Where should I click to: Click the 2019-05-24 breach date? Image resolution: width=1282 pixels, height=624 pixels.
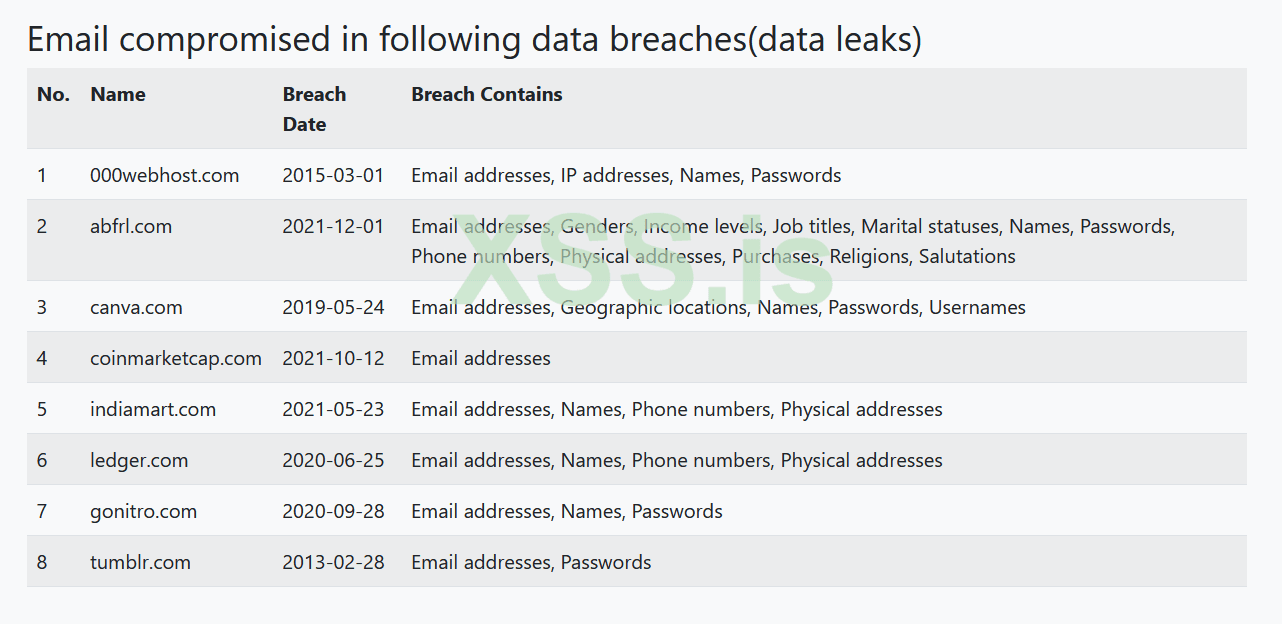pyautogui.click(x=333, y=308)
